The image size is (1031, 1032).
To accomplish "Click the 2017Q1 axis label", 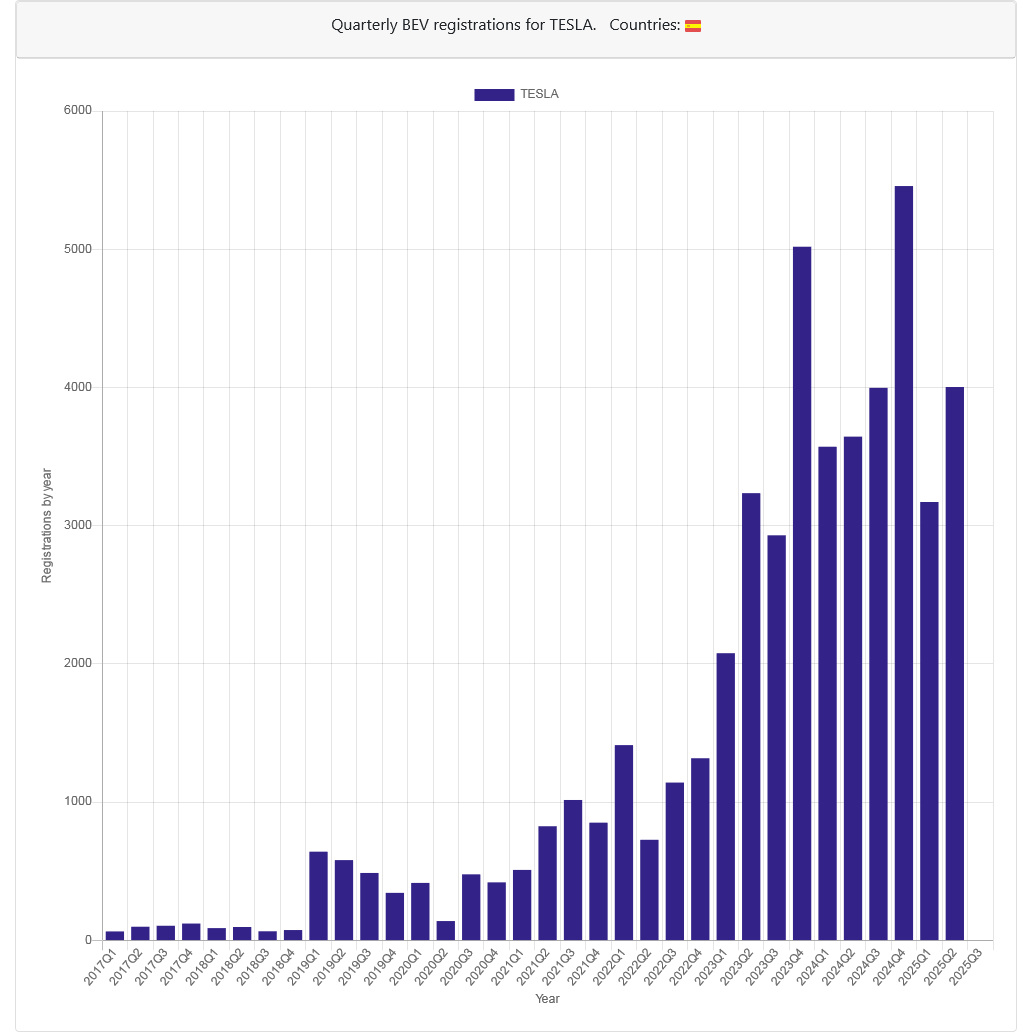I will pyautogui.click(x=101, y=966).
